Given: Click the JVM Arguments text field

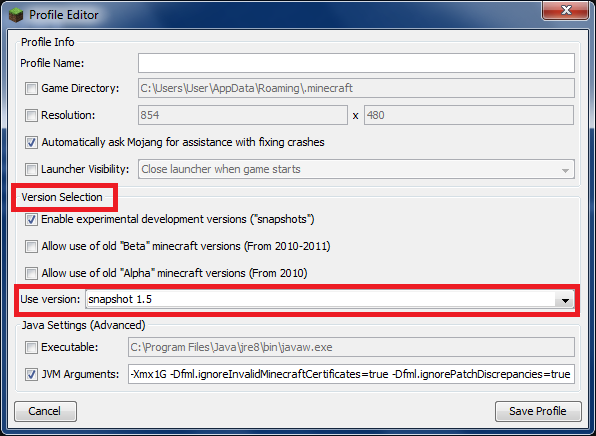Looking at the screenshot, I should 351,374.
